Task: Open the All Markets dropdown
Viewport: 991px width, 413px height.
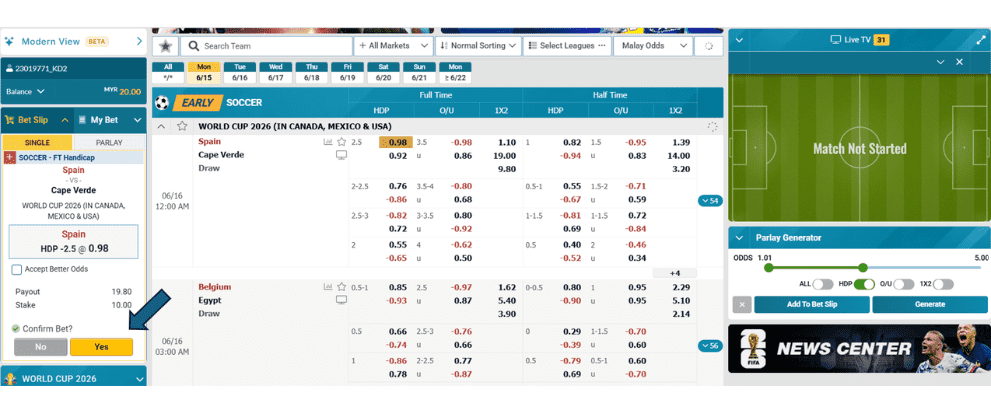Action: tap(393, 46)
